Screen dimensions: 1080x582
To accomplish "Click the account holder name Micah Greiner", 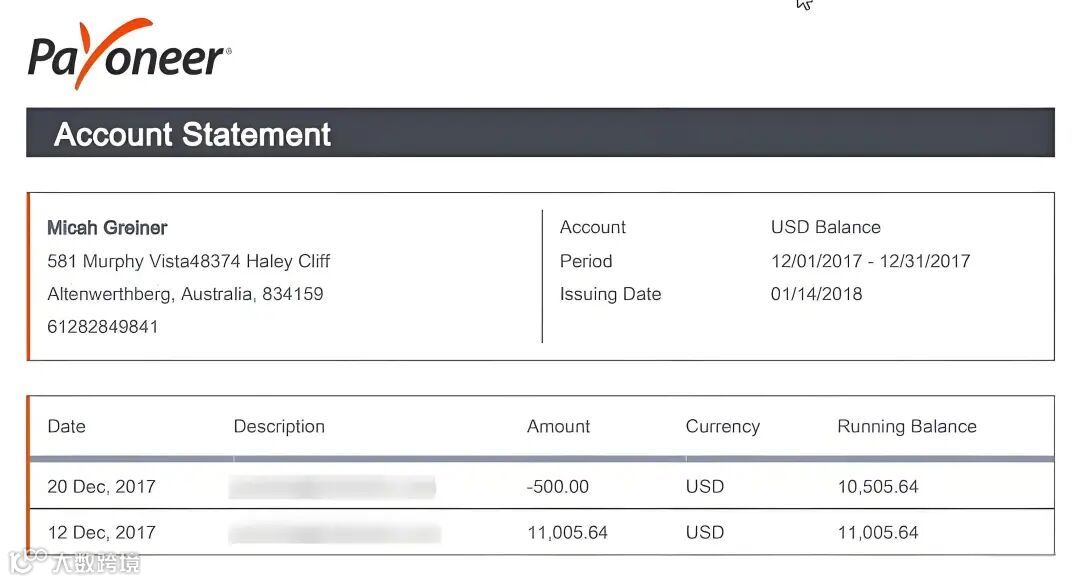I will tap(107, 228).
